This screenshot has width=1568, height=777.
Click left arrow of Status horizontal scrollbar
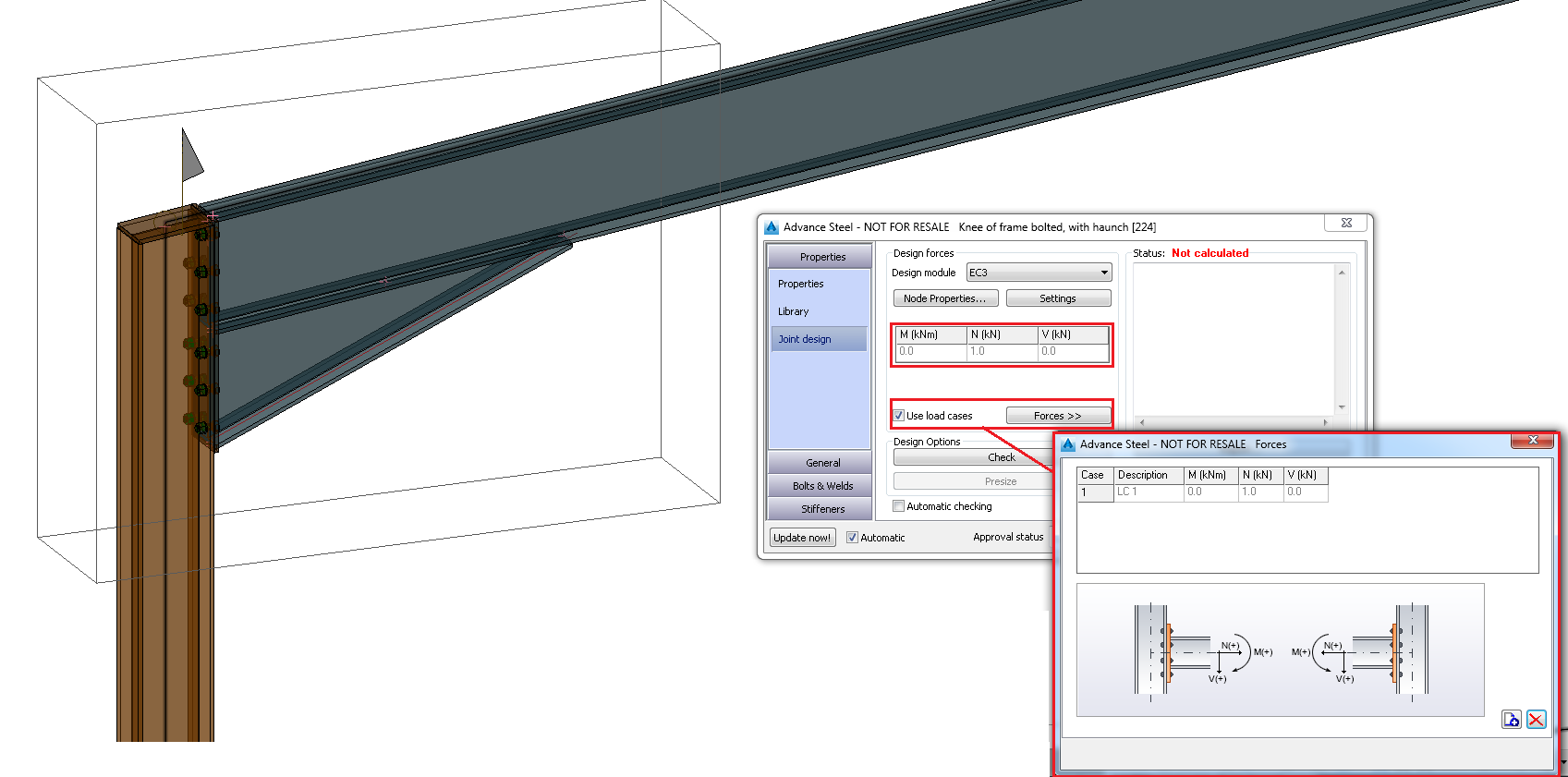(1141, 422)
